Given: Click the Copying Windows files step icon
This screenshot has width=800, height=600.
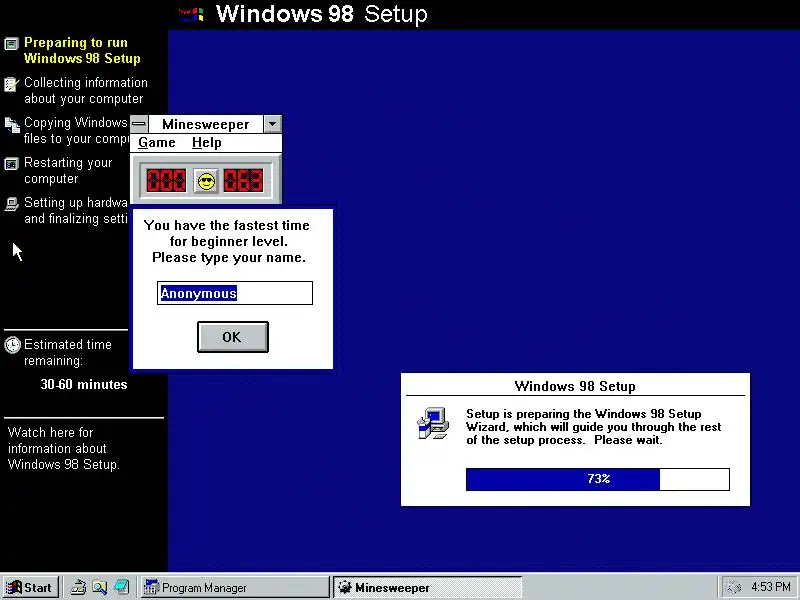Looking at the screenshot, I should pyautogui.click(x=12, y=124).
